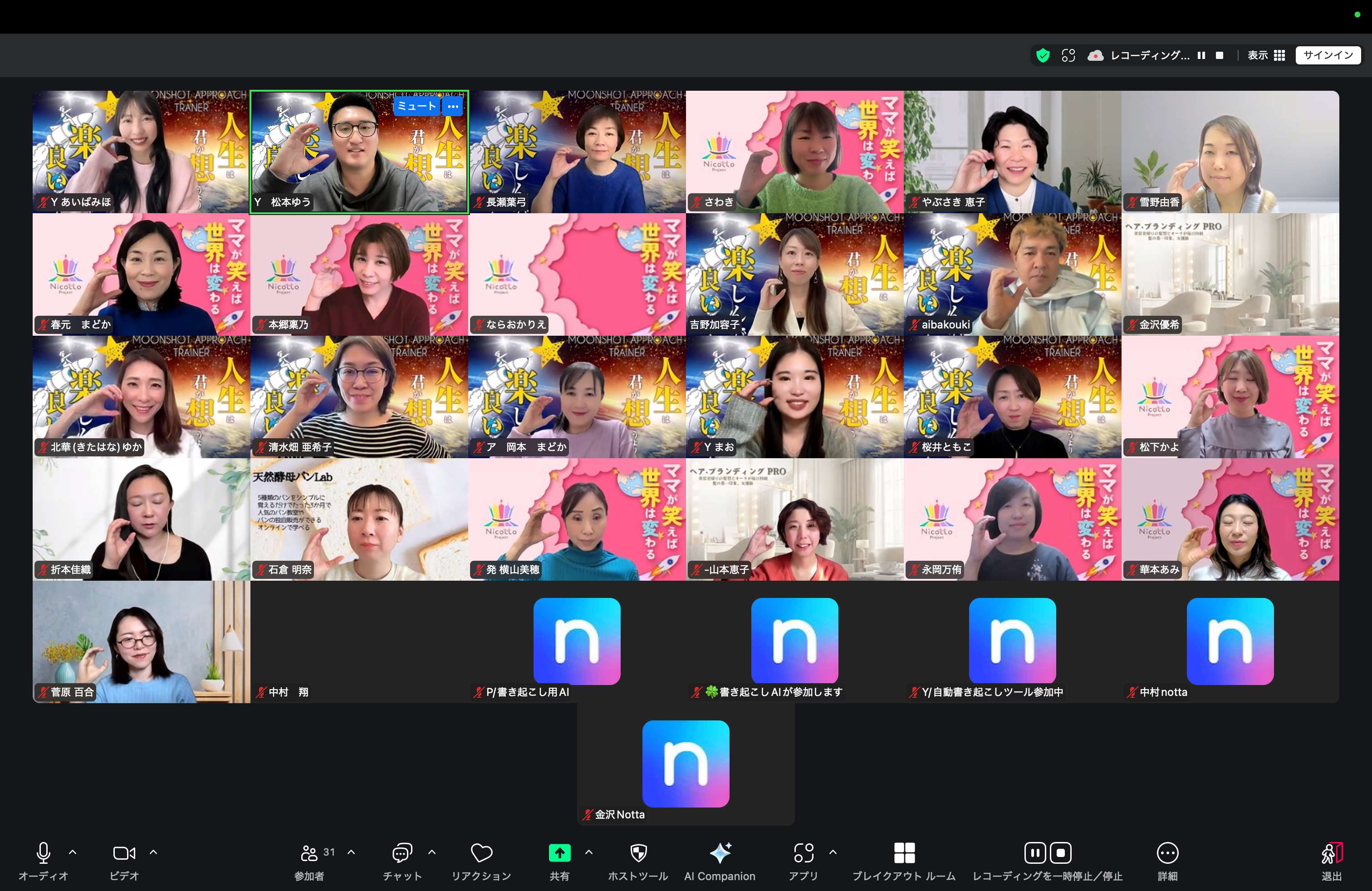Toggle the Video camera on or off
1372x891 pixels.
click(124, 853)
